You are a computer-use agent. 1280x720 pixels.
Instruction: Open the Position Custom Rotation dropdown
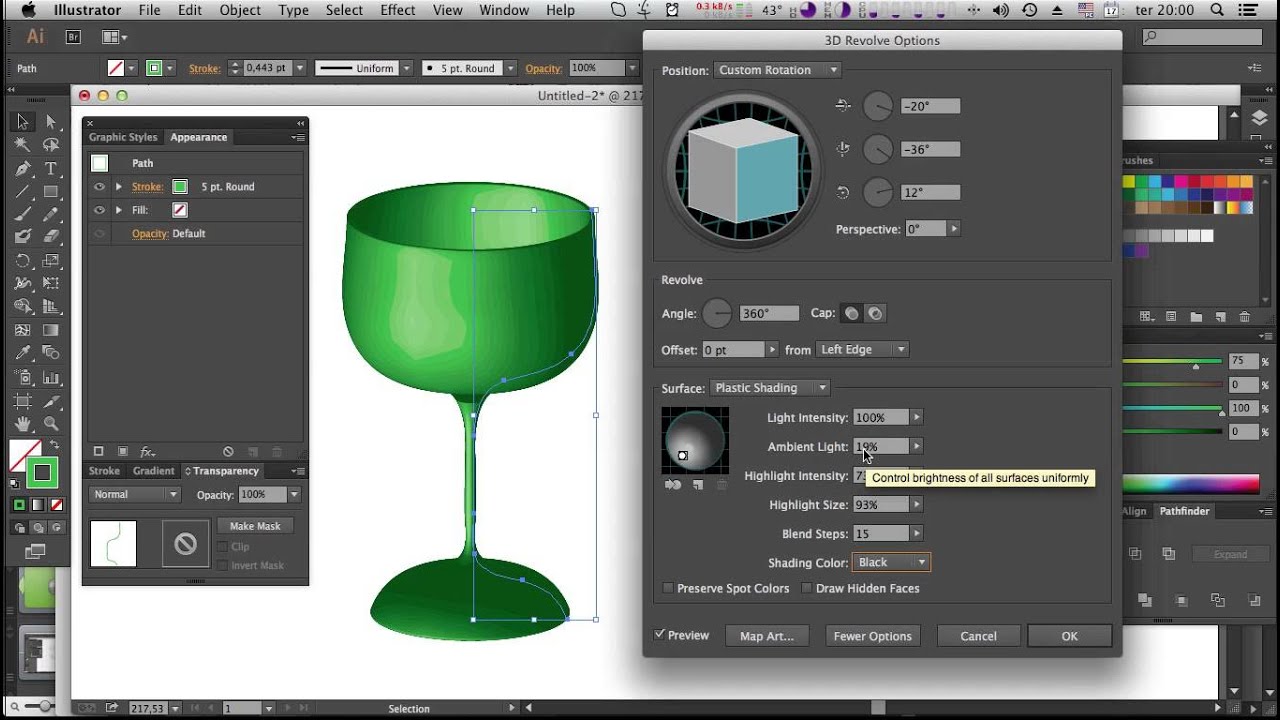click(x=778, y=70)
